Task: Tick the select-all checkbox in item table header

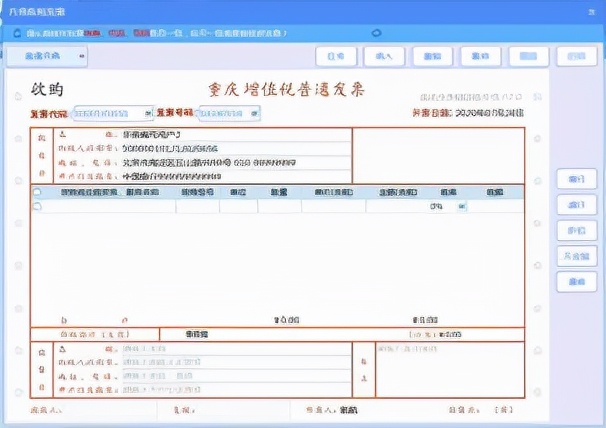Action: tap(37, 192)
